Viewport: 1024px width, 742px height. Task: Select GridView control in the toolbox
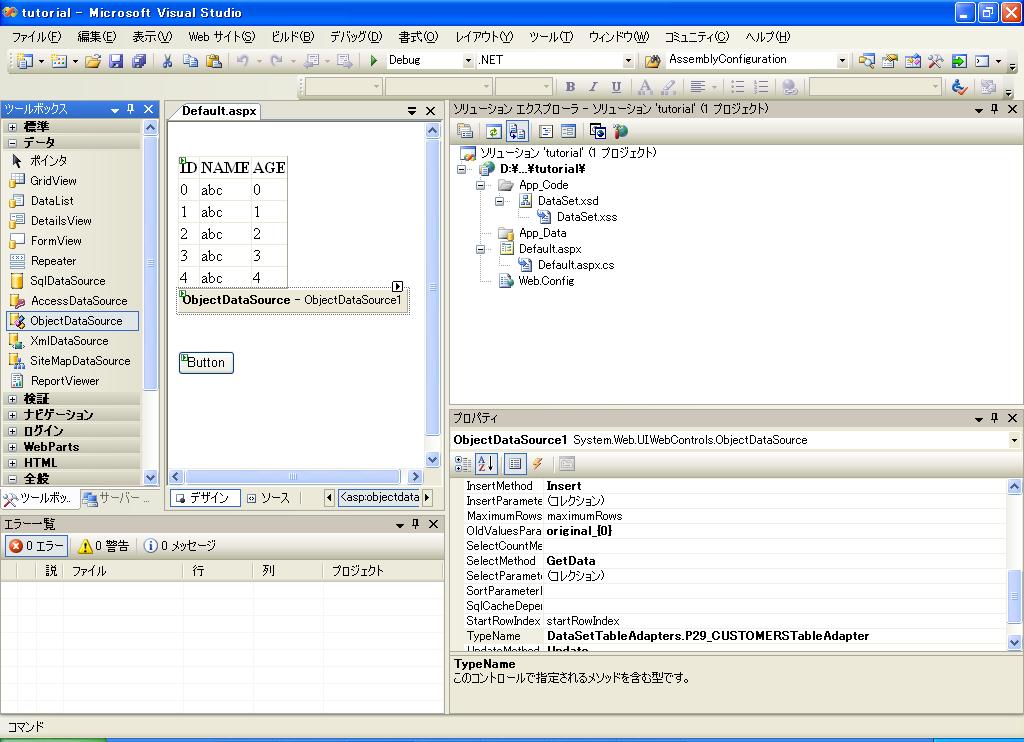coord(72,181)
